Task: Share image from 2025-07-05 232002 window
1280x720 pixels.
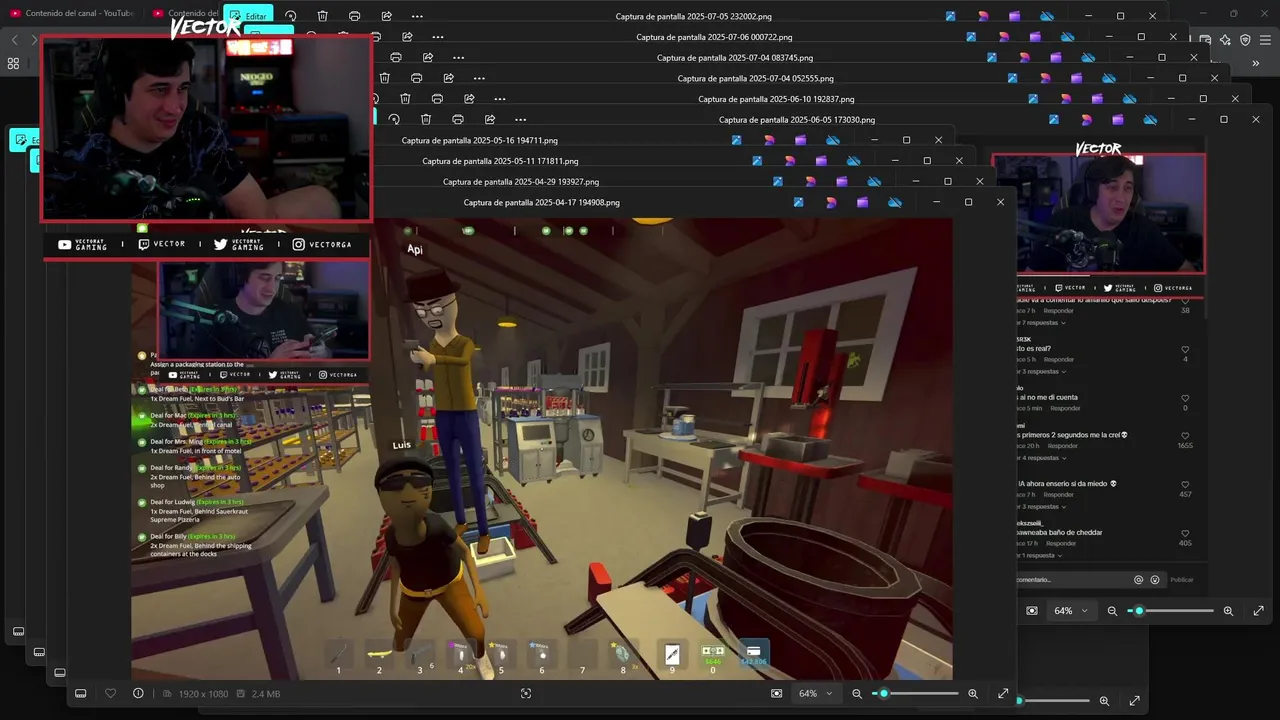Action: coord(387,16)
